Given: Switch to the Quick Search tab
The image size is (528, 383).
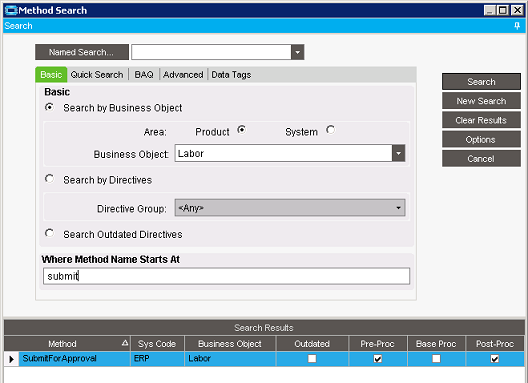Looking at the screenshot, I should [97, 74].
